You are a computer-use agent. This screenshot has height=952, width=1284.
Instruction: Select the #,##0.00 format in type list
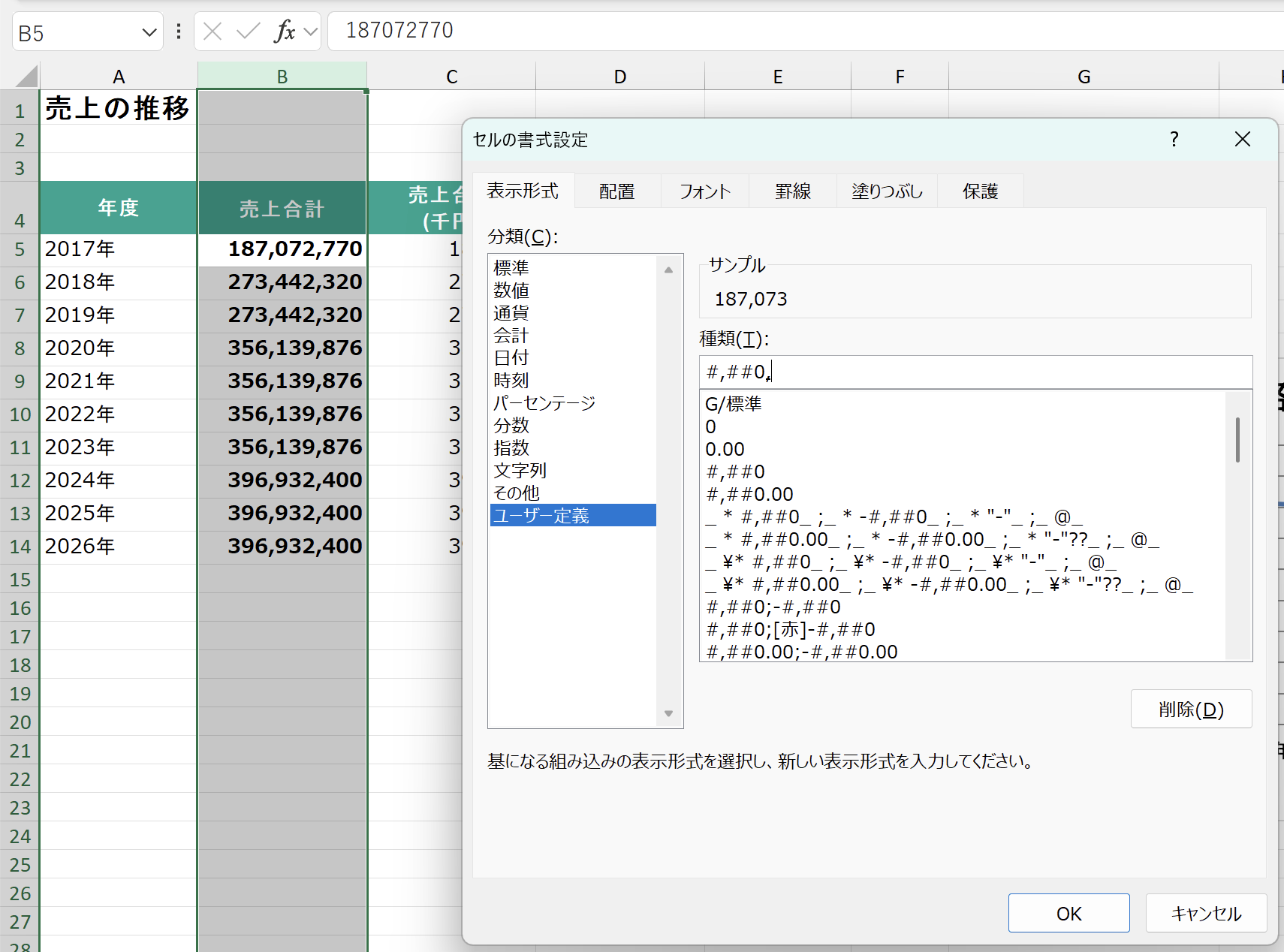[x=749, y=494]
